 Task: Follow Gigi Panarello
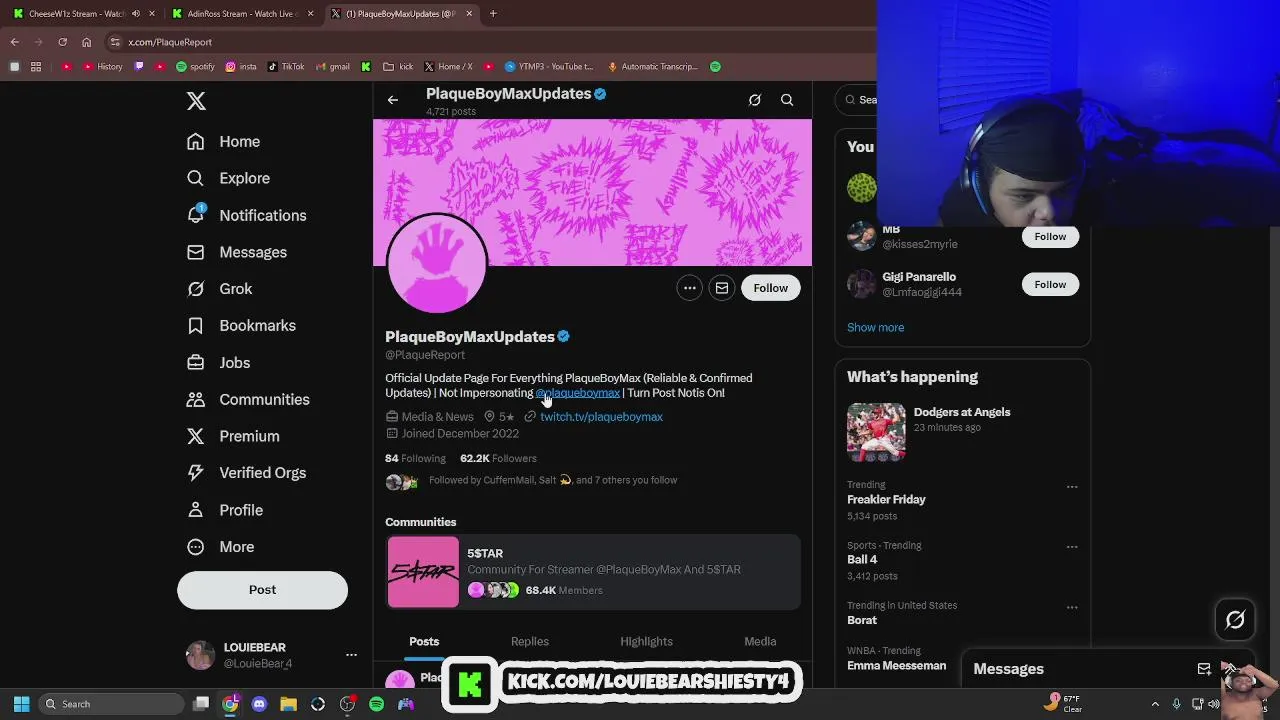click(1050, 285)
